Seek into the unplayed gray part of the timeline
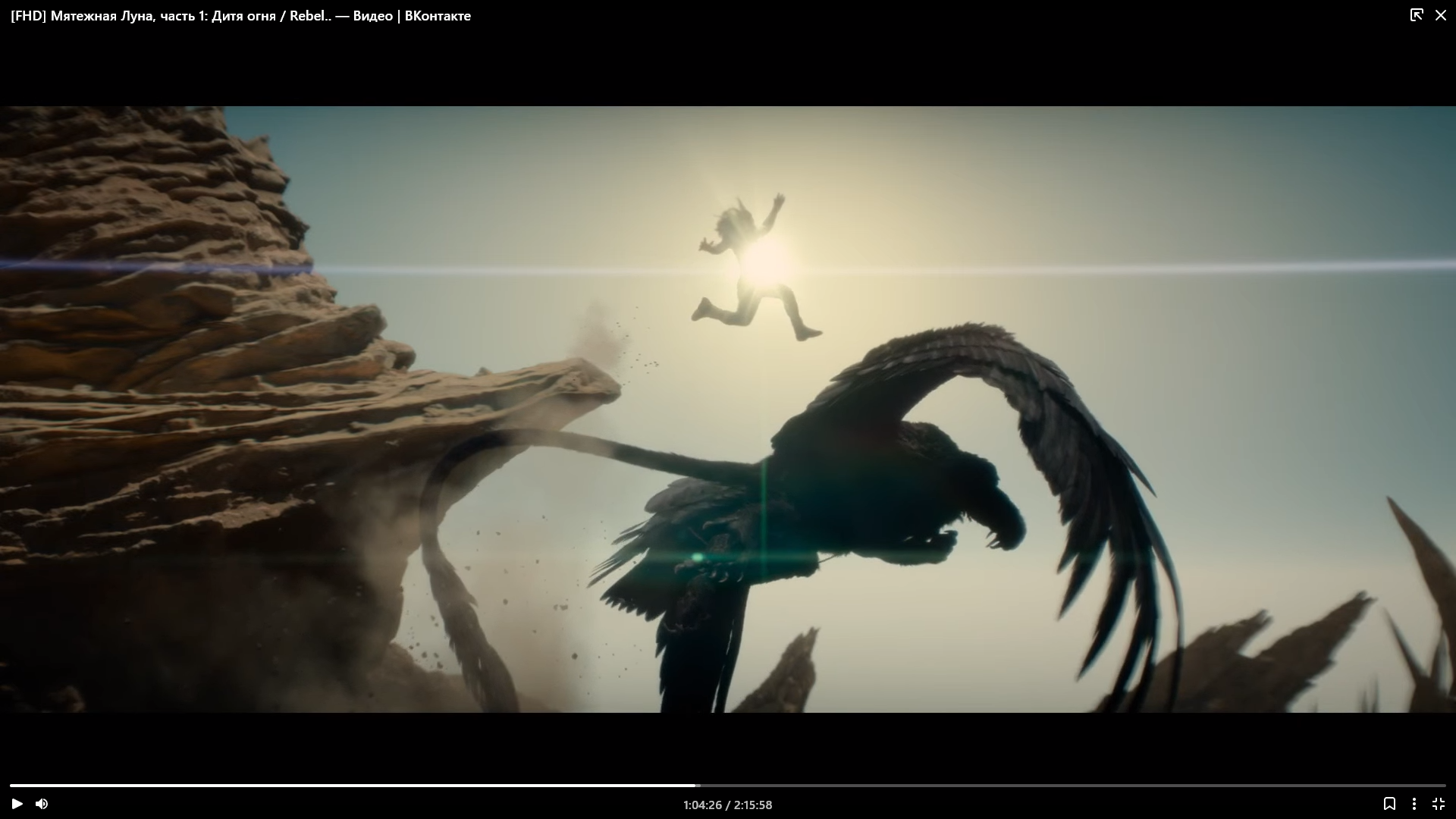Image resolution: width=1456 pixels, height=819 pixels. pyautogui.click(x=1062, y=786)
